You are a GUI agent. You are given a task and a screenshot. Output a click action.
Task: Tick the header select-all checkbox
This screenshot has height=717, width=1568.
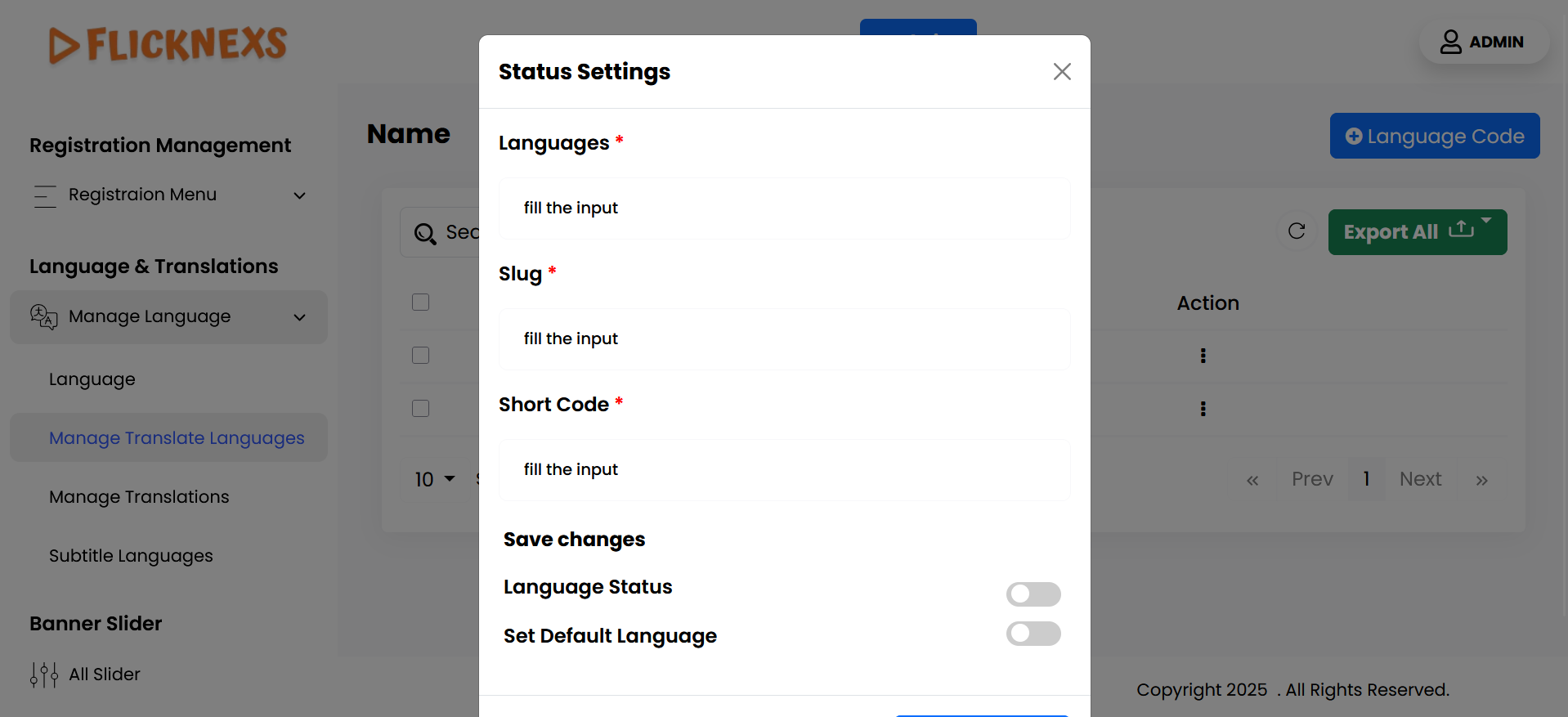click(421, 302)
